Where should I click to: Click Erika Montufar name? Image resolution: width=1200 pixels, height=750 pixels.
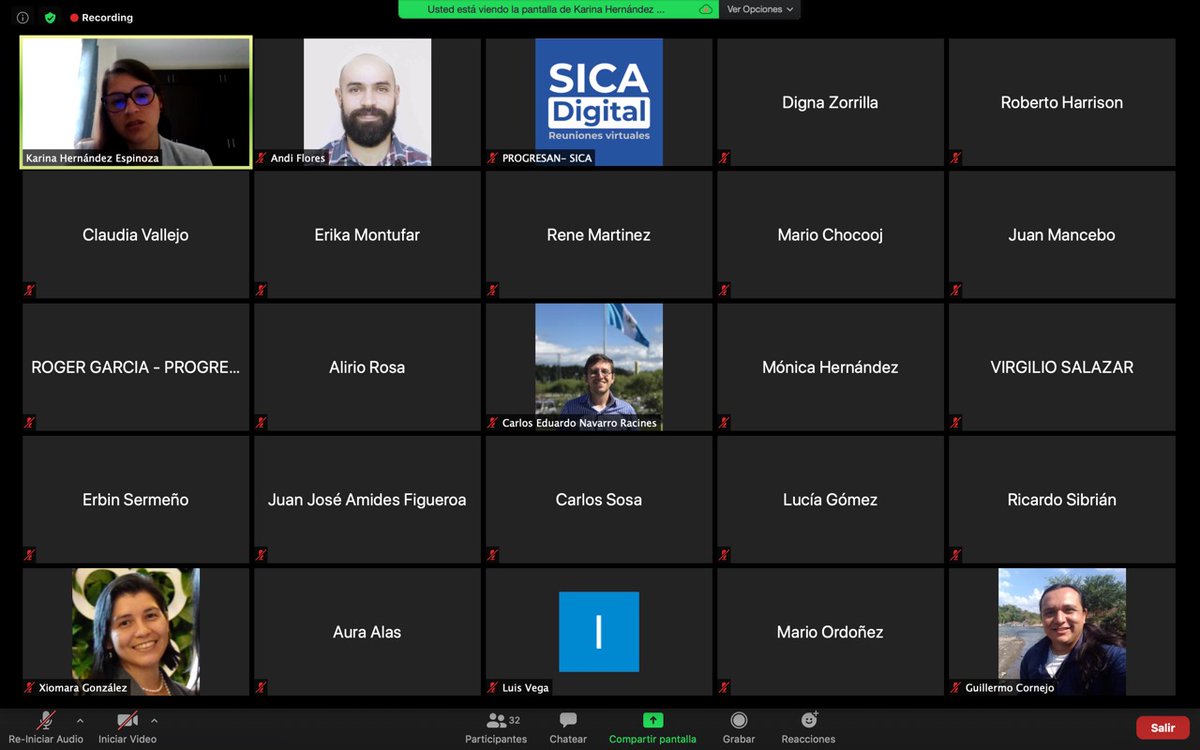click(x=367, y=235)
